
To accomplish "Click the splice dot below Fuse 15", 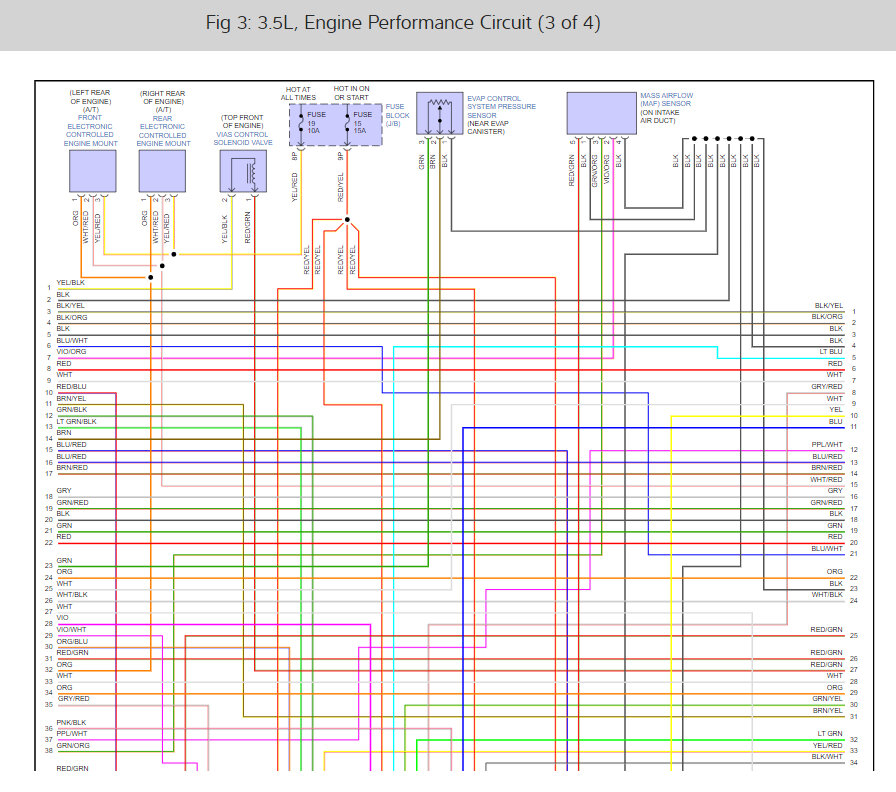I will click(346, 219).
